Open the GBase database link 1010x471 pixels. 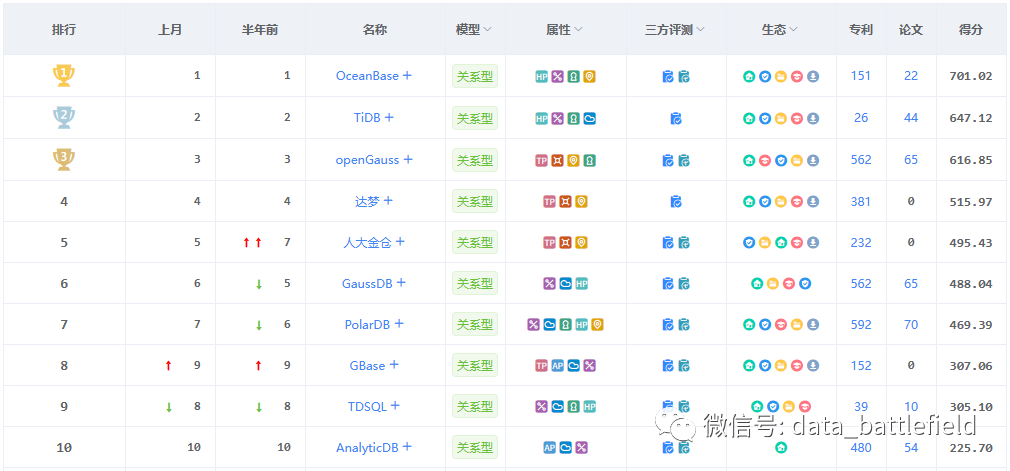[x=367, y=366]
